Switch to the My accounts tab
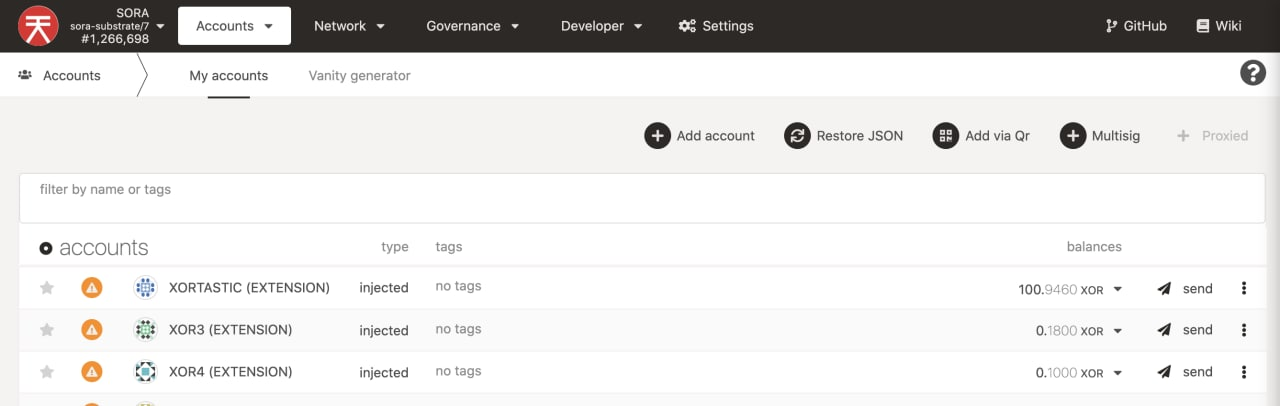The width and height of the screenshot is (1280, 406). 229,75
